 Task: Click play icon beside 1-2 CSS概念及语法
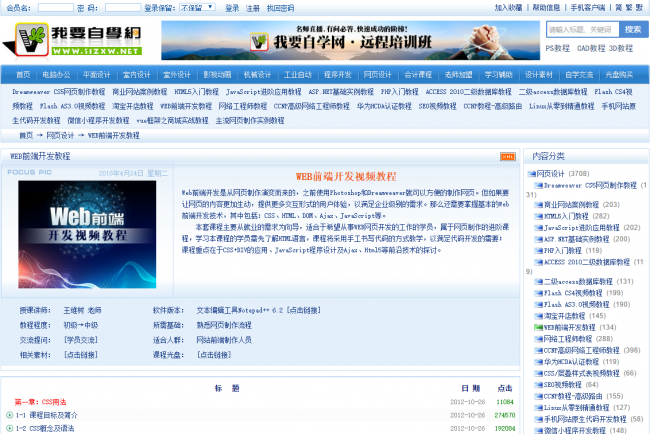[10, 428]
